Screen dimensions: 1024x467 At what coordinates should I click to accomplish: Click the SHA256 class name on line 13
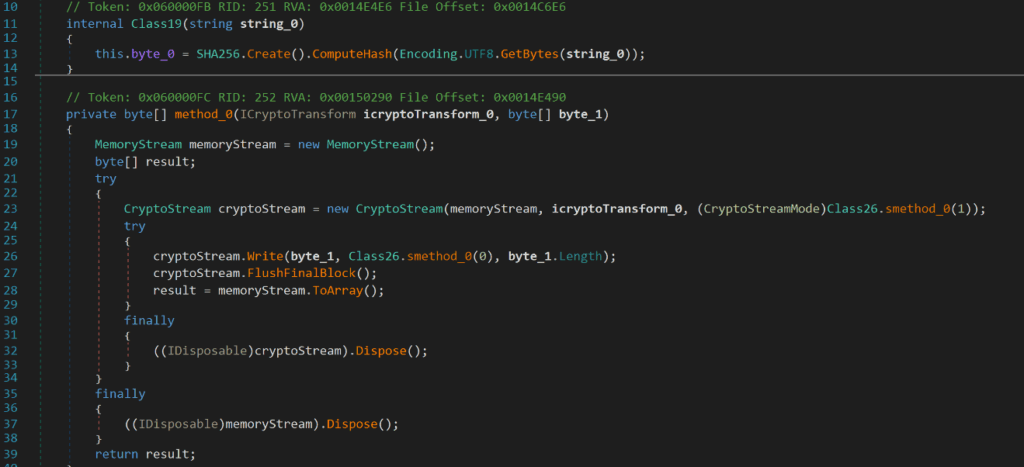pos(218,55)
